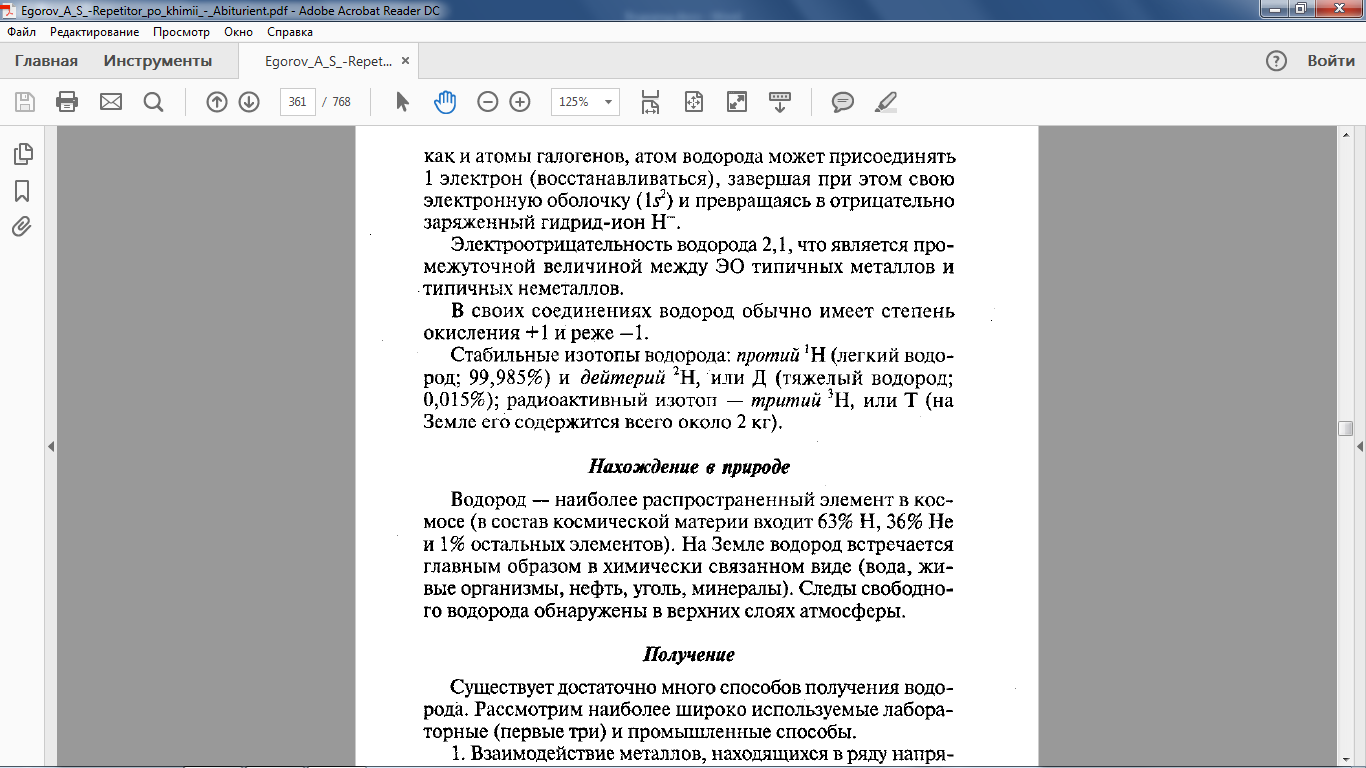
Task: Open Page Thumbnails side panel
Action: [22, 154]
